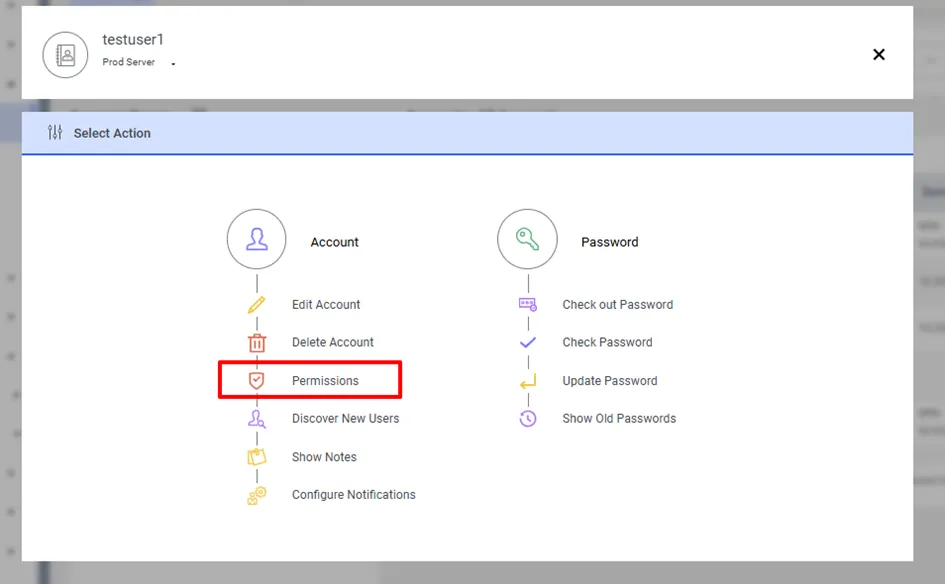Click the user search icon beside Discover New Users

point(257,418)
